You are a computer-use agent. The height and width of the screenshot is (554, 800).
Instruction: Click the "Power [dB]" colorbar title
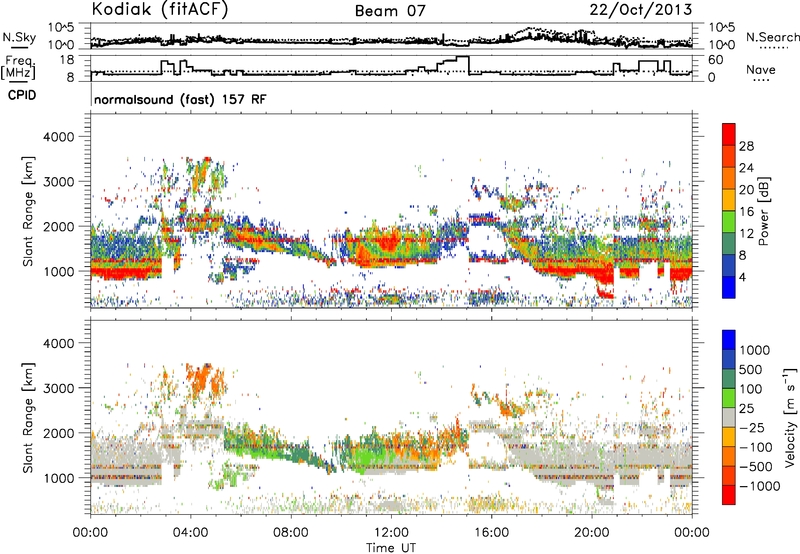763,211
